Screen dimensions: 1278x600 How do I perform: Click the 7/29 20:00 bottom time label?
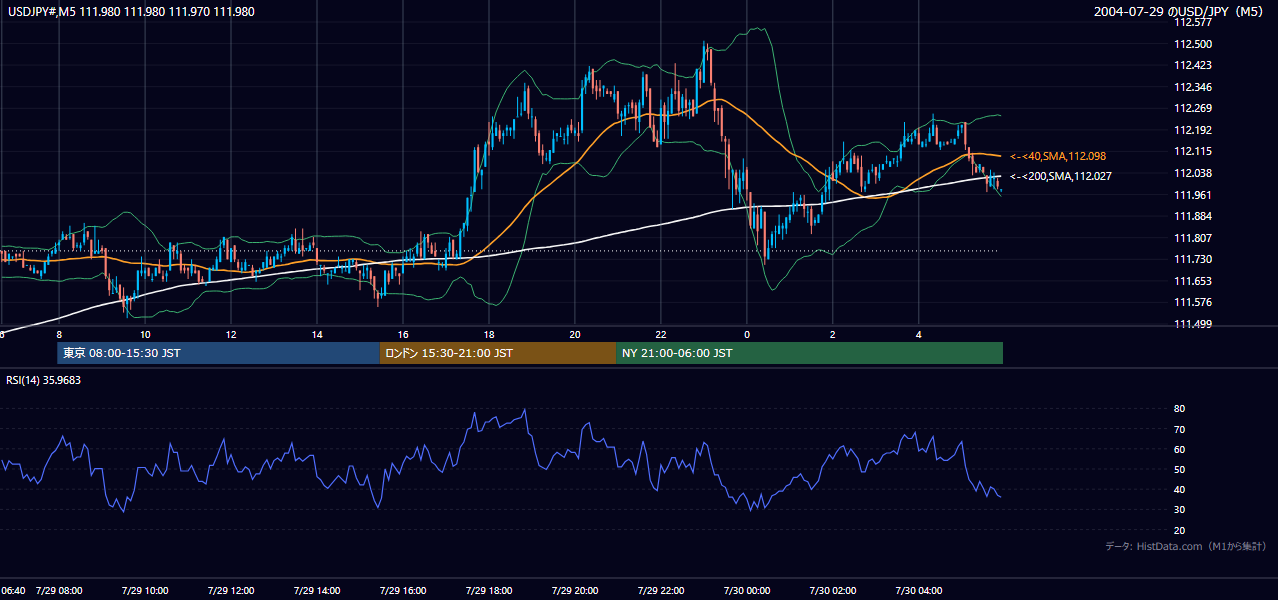point(575,591)
